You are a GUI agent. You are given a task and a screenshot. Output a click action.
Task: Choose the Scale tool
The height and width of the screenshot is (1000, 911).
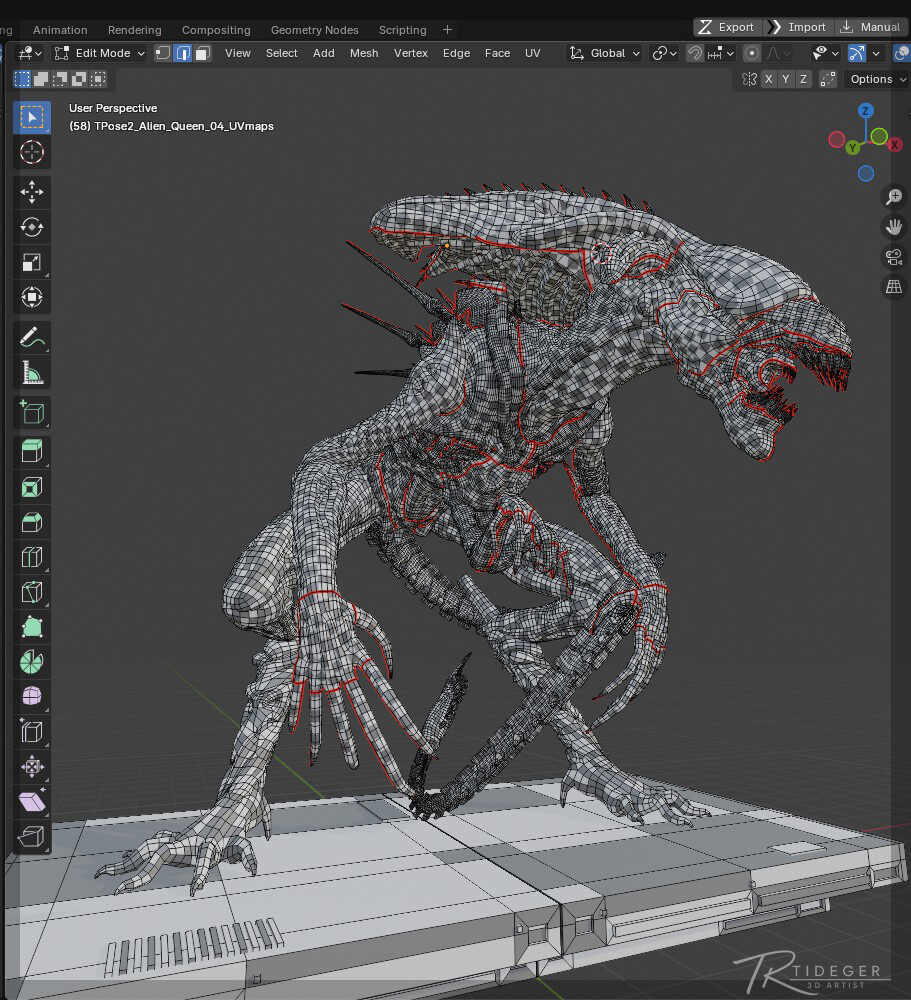pos(32,262)
